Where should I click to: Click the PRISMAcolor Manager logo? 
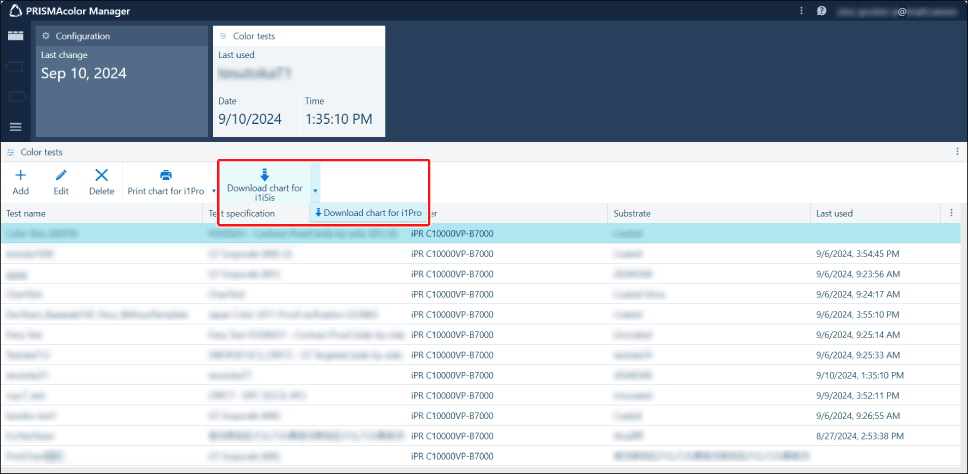pos(16,11)
